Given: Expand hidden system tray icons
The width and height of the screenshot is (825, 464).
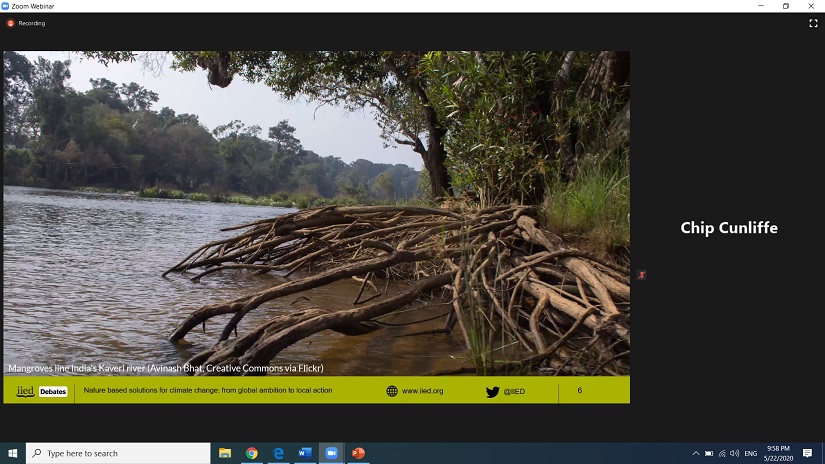Looking at the screenshot, I should point(696,453).
